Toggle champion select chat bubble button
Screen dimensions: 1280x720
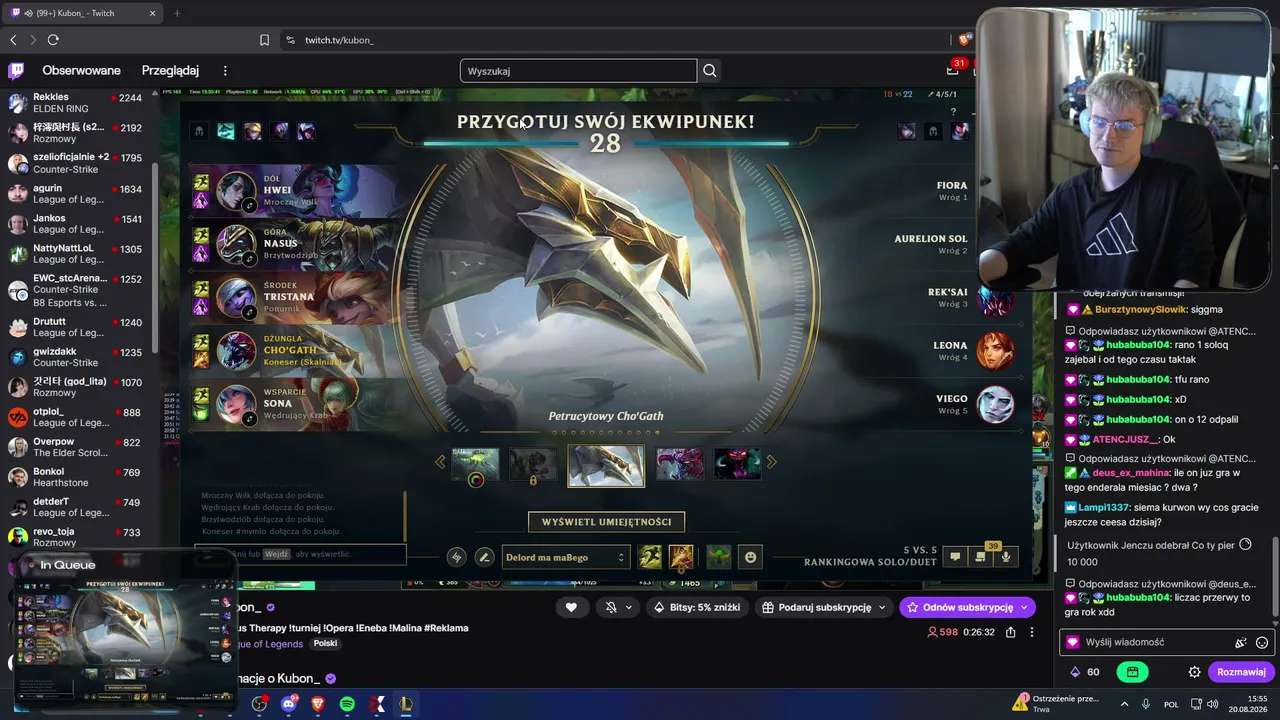(x=955, y=557)
